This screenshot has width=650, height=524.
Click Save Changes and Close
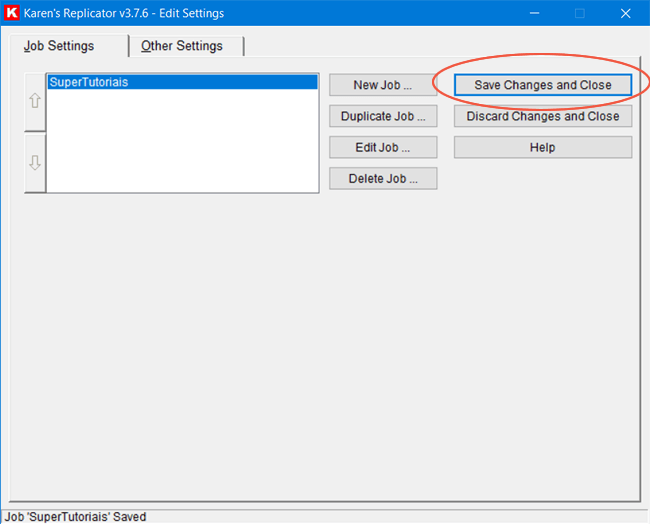click(x=543, y=85)
